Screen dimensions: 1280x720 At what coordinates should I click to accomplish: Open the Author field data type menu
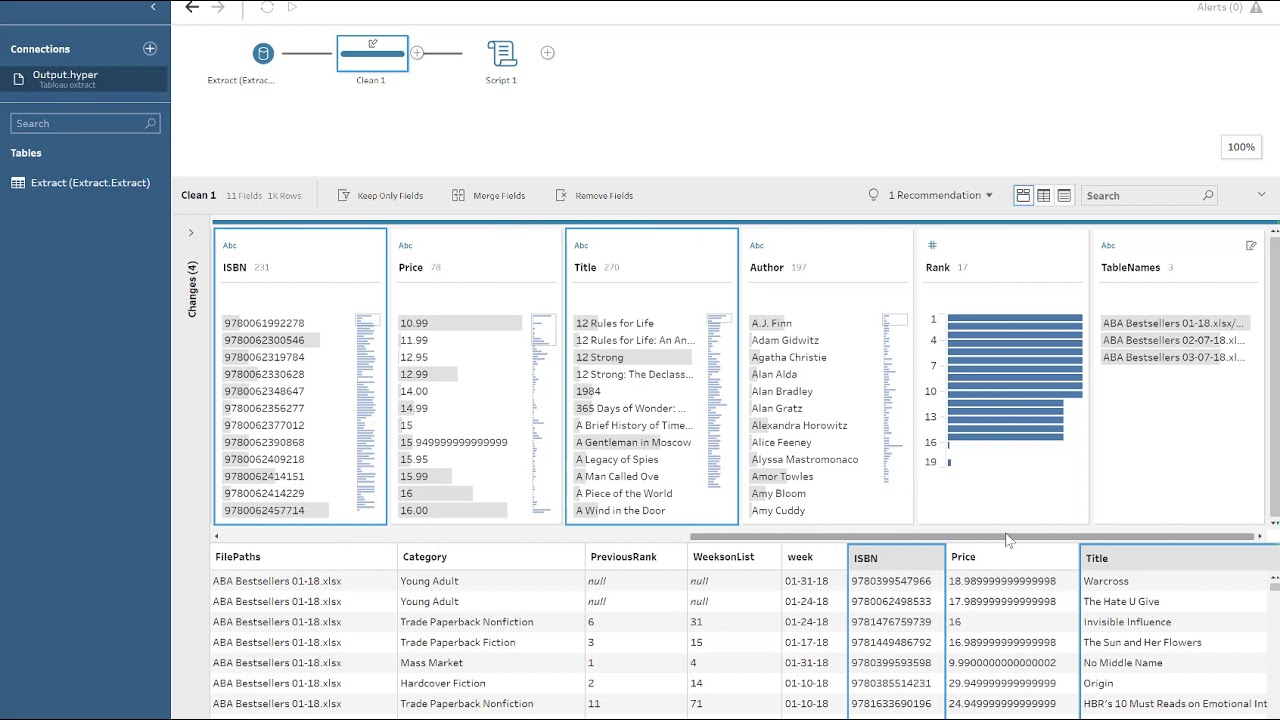(757, 245)
